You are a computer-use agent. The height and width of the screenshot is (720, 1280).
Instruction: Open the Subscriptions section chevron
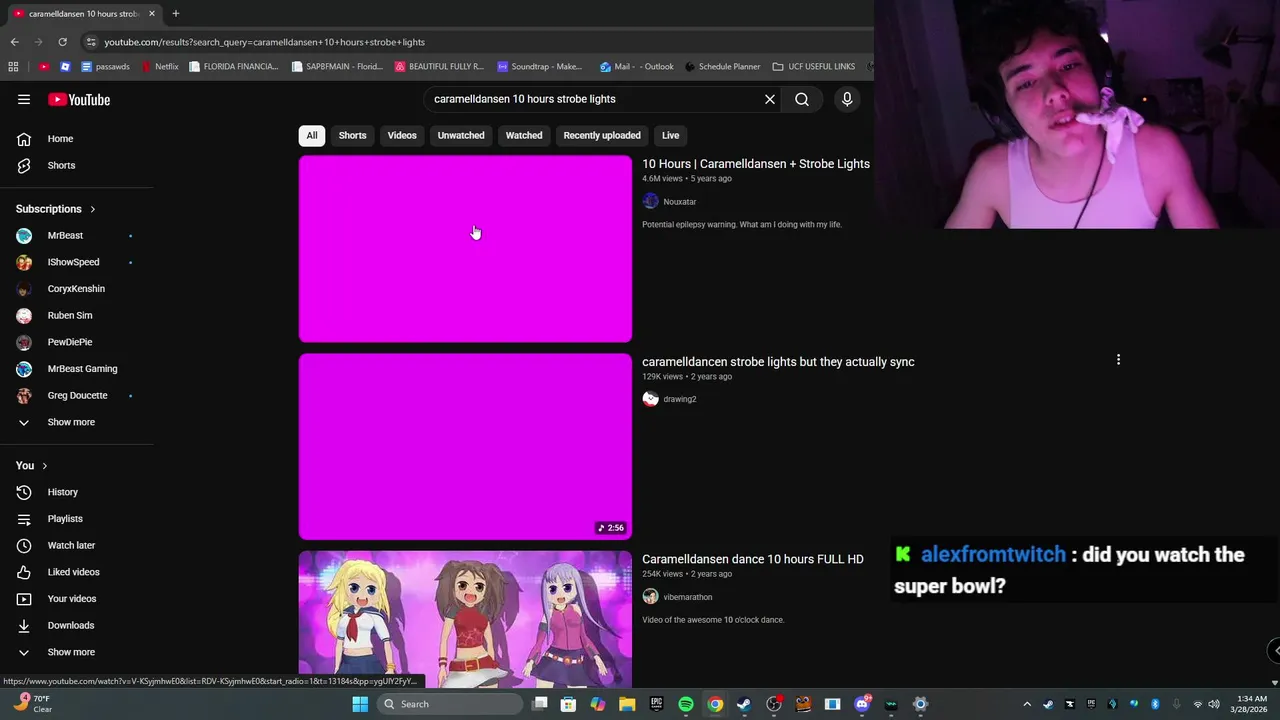[x=93, y=209]
